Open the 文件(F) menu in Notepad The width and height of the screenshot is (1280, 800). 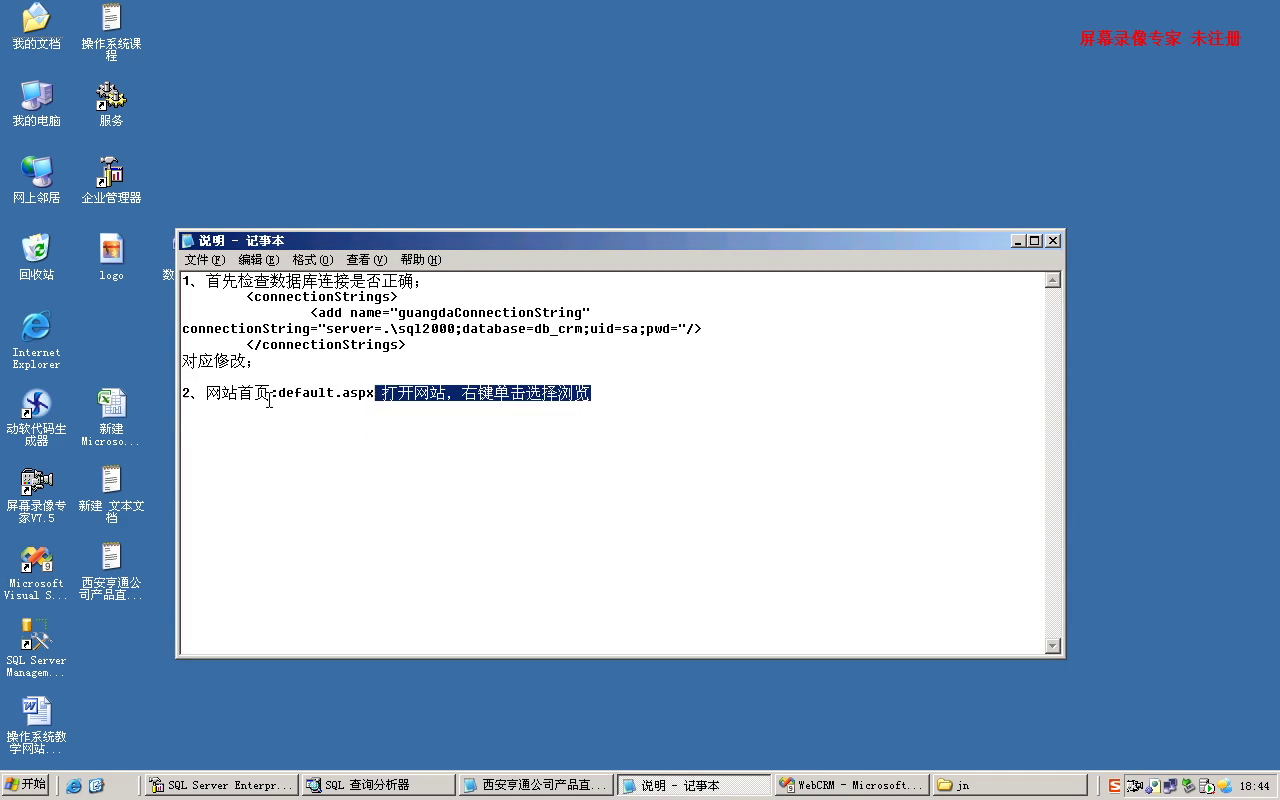click(x=205, y=260)
